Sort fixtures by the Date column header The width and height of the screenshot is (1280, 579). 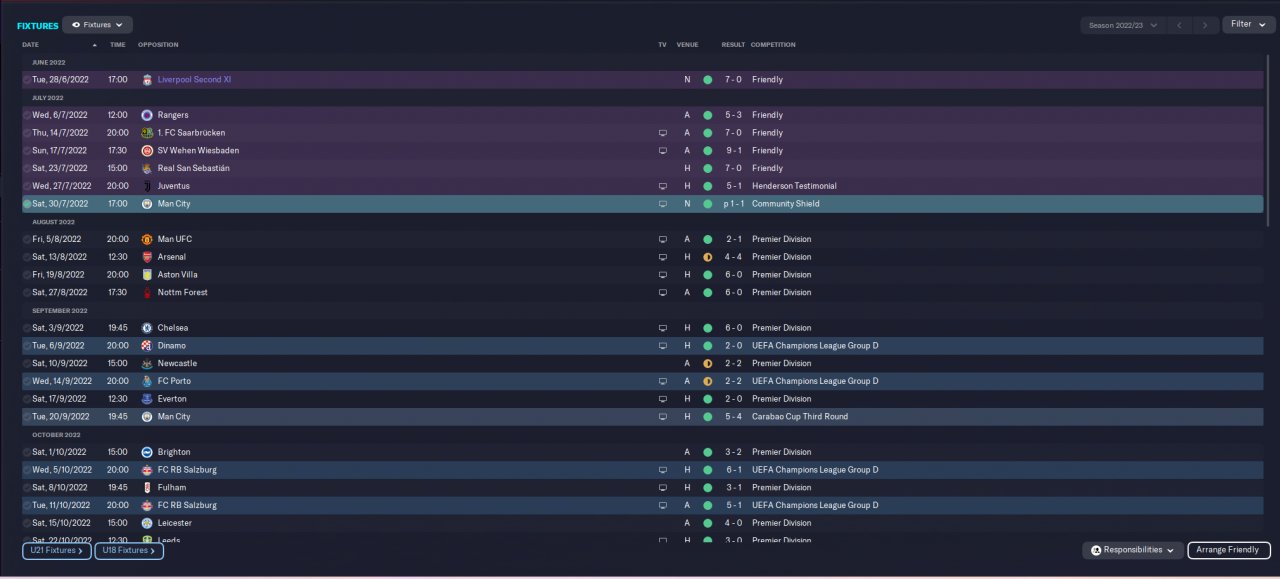[31, 45]
